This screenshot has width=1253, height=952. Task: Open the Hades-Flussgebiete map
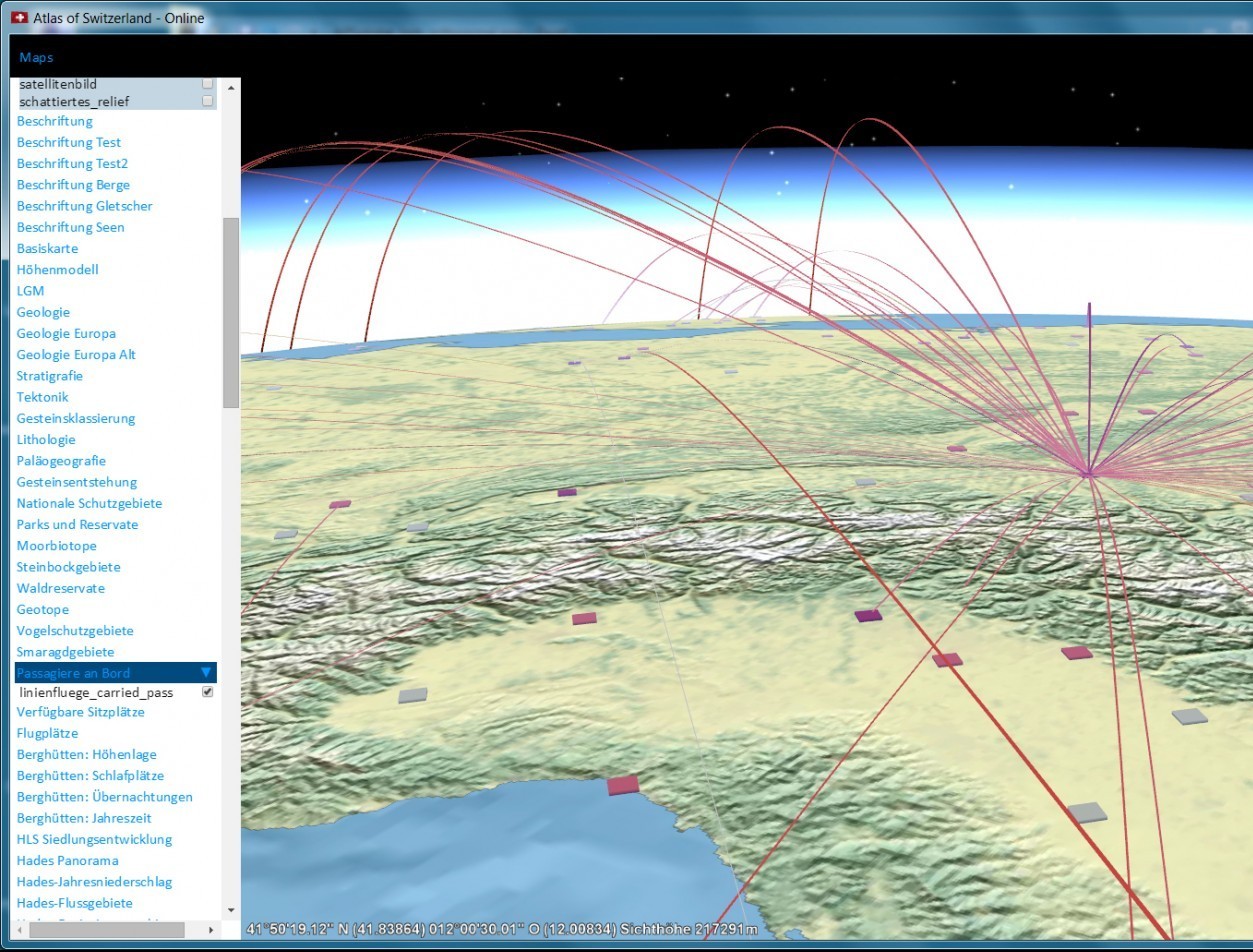75,903
